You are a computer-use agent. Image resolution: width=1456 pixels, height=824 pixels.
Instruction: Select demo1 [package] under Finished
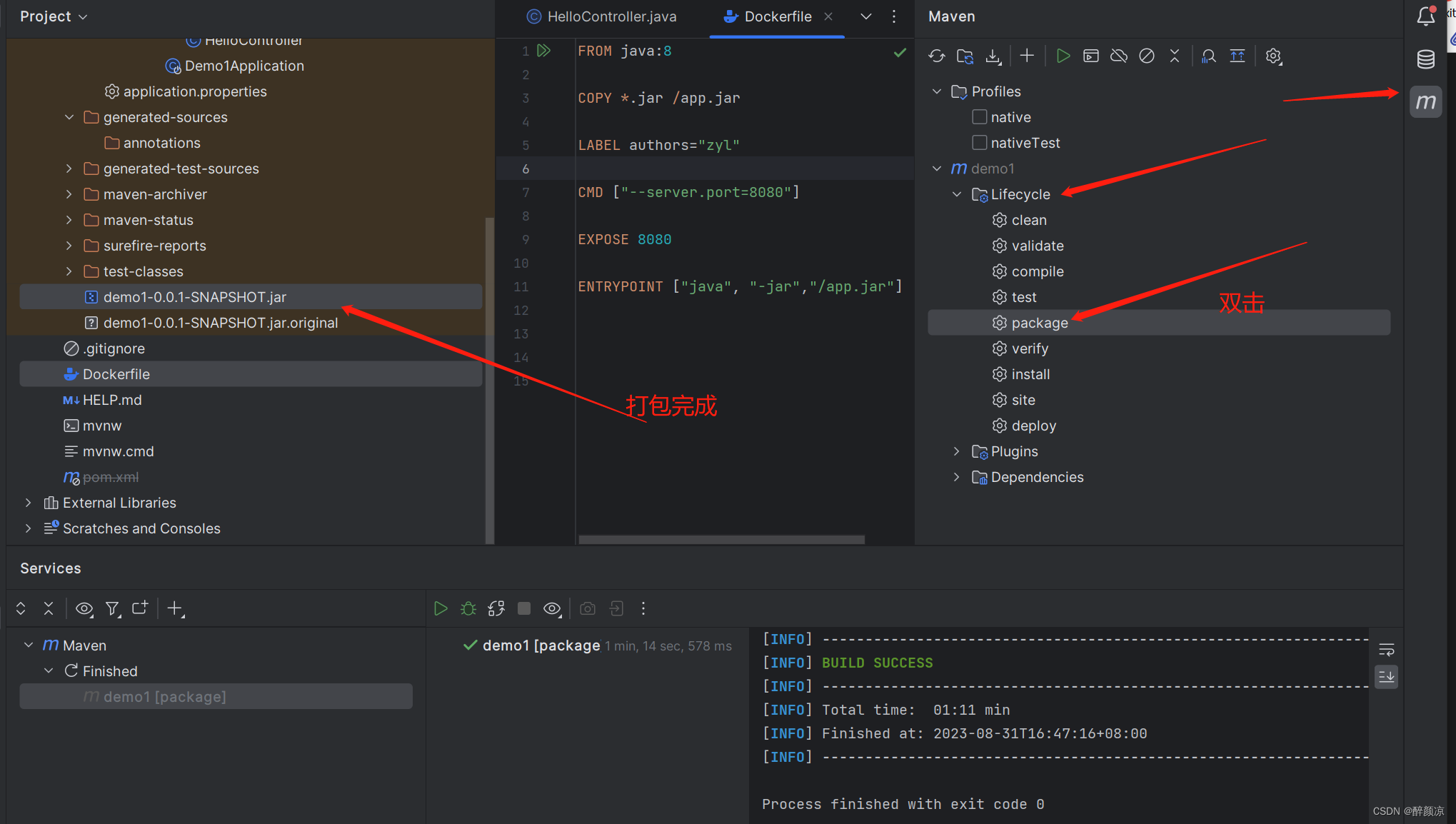(216, 697)
